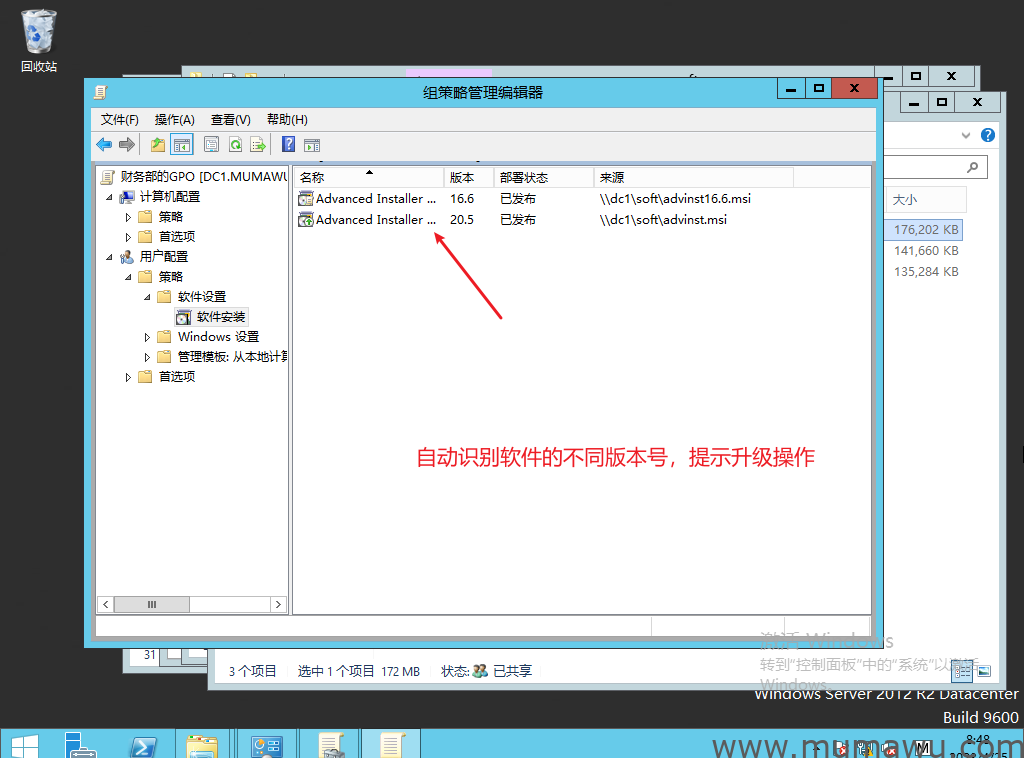Click the Export list toolbar icon
This screenshot has height=758, width=1024.
pyautogui.click(x=258, y=145)
